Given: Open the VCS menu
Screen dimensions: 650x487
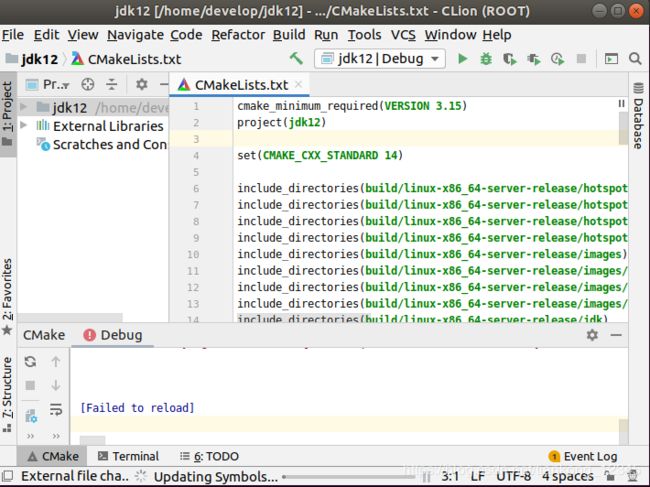Looking at the screenshot, I should pyautogui.click(x=403, y=35).
